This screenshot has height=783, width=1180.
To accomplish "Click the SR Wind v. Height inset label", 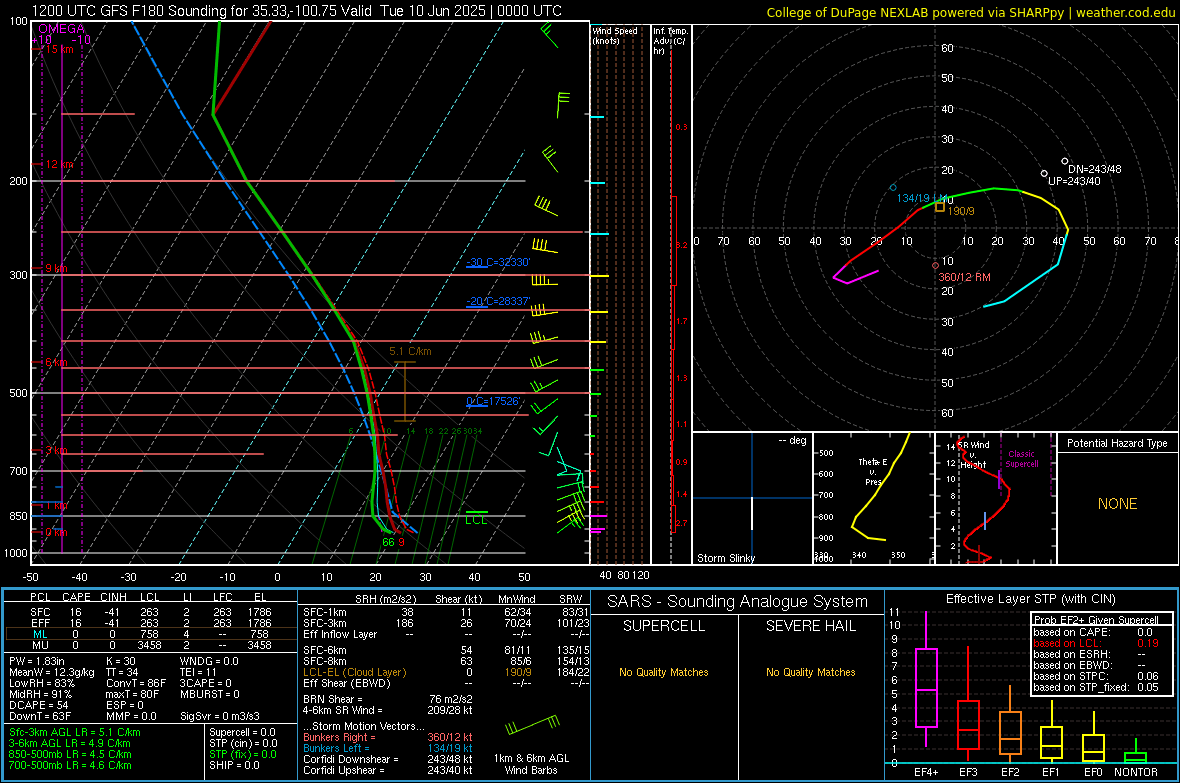I will point(973,455).
